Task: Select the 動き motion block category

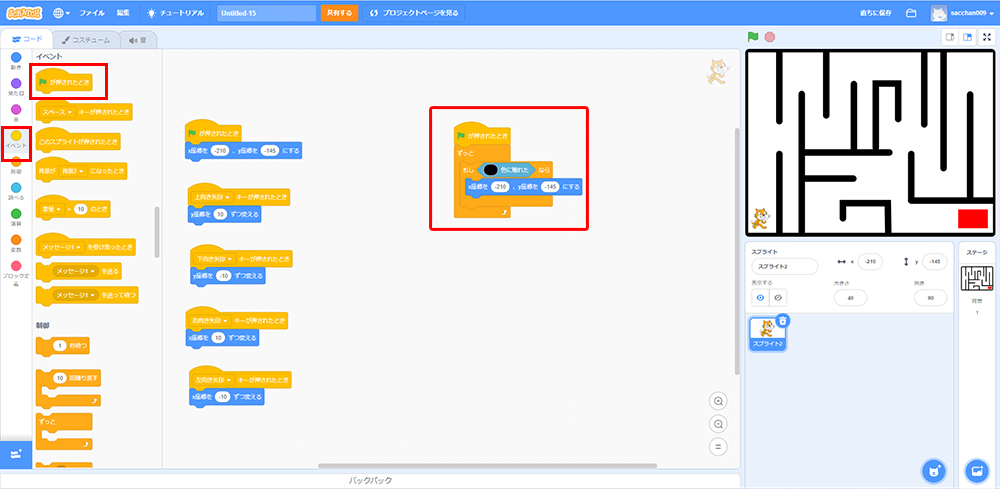Action: pyautogui.click(x=16, y=62)
